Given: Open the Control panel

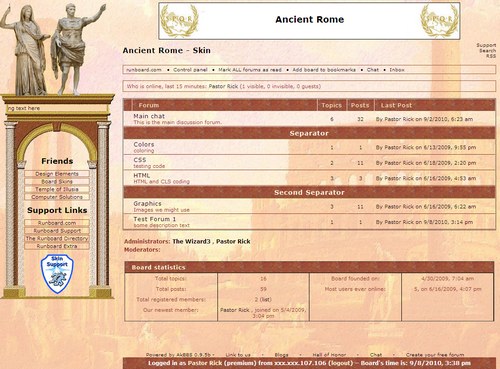Looking at the screenshot, I should (x=190, y=70).
